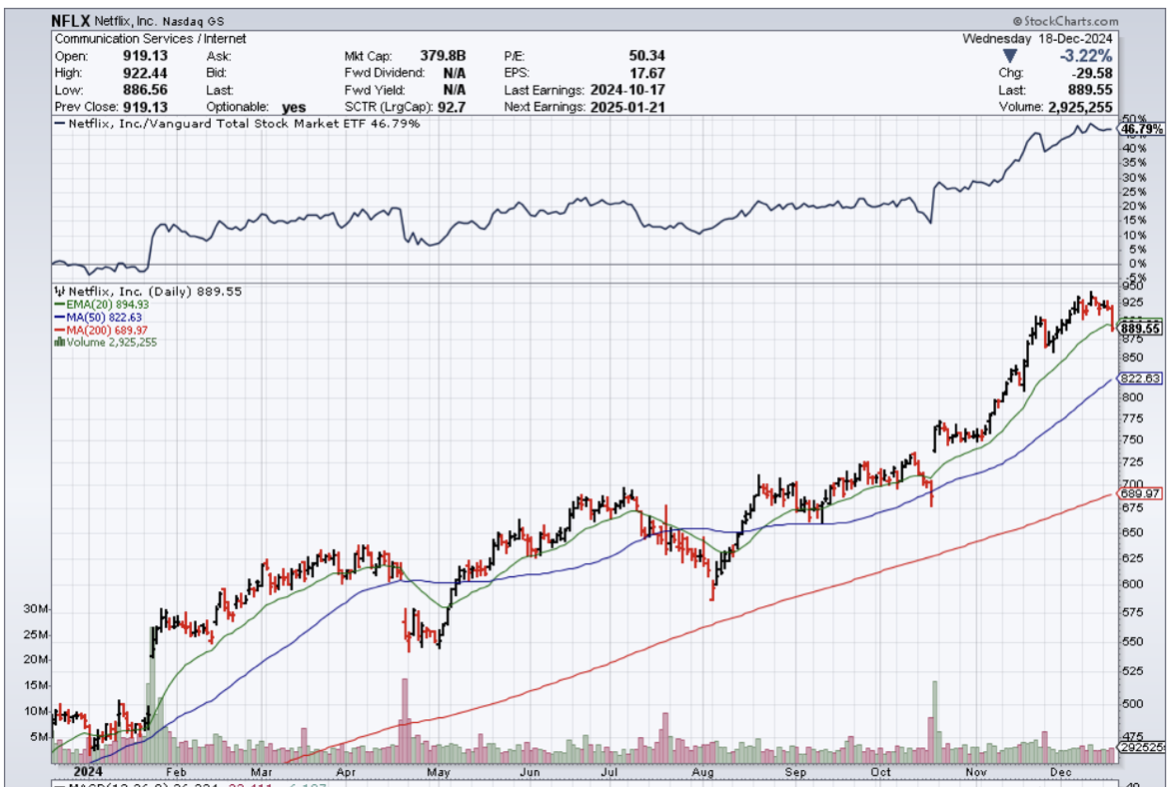The height and width of the screenshot is (790, 1172).
Task: Click the 46.79% relative strength axis flag
Action: [1140, 130]
